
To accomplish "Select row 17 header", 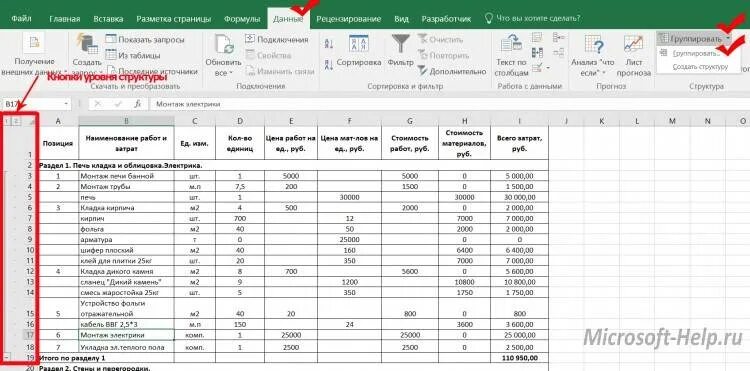I will (x=31, y=335).
